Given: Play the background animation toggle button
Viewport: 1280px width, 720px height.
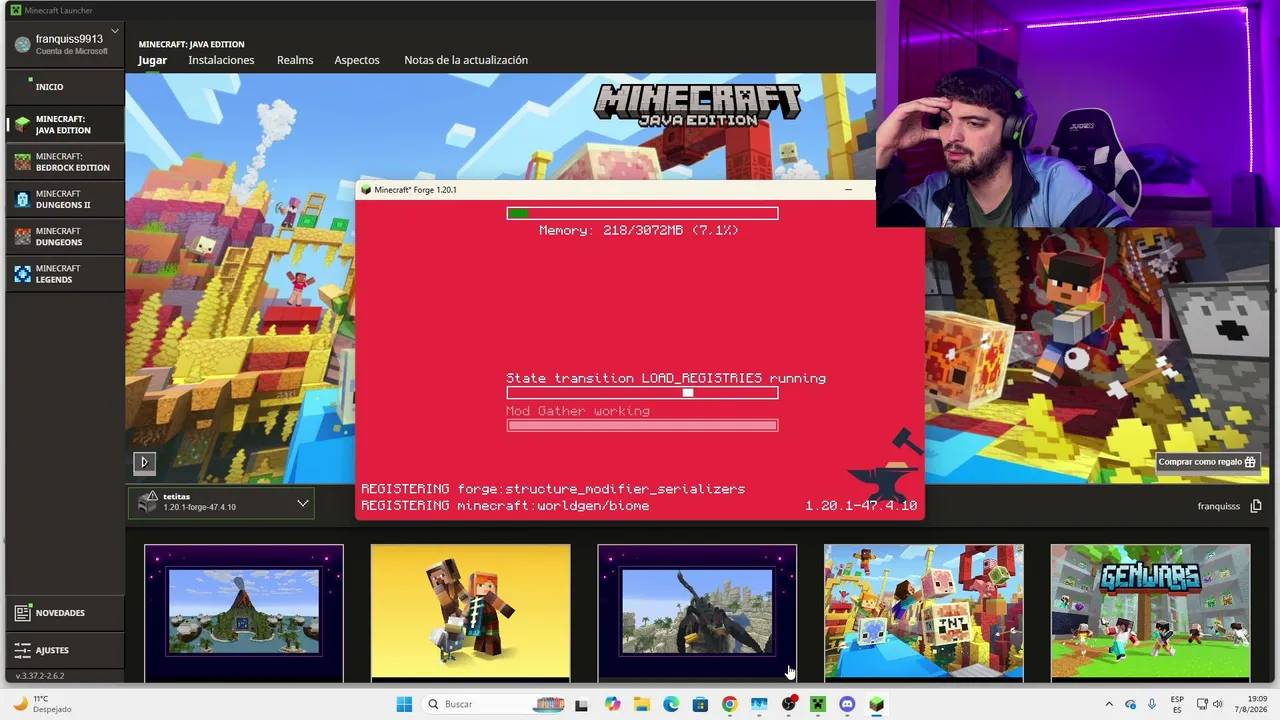Looking at the screenshot, I should [x=144, y=462].
